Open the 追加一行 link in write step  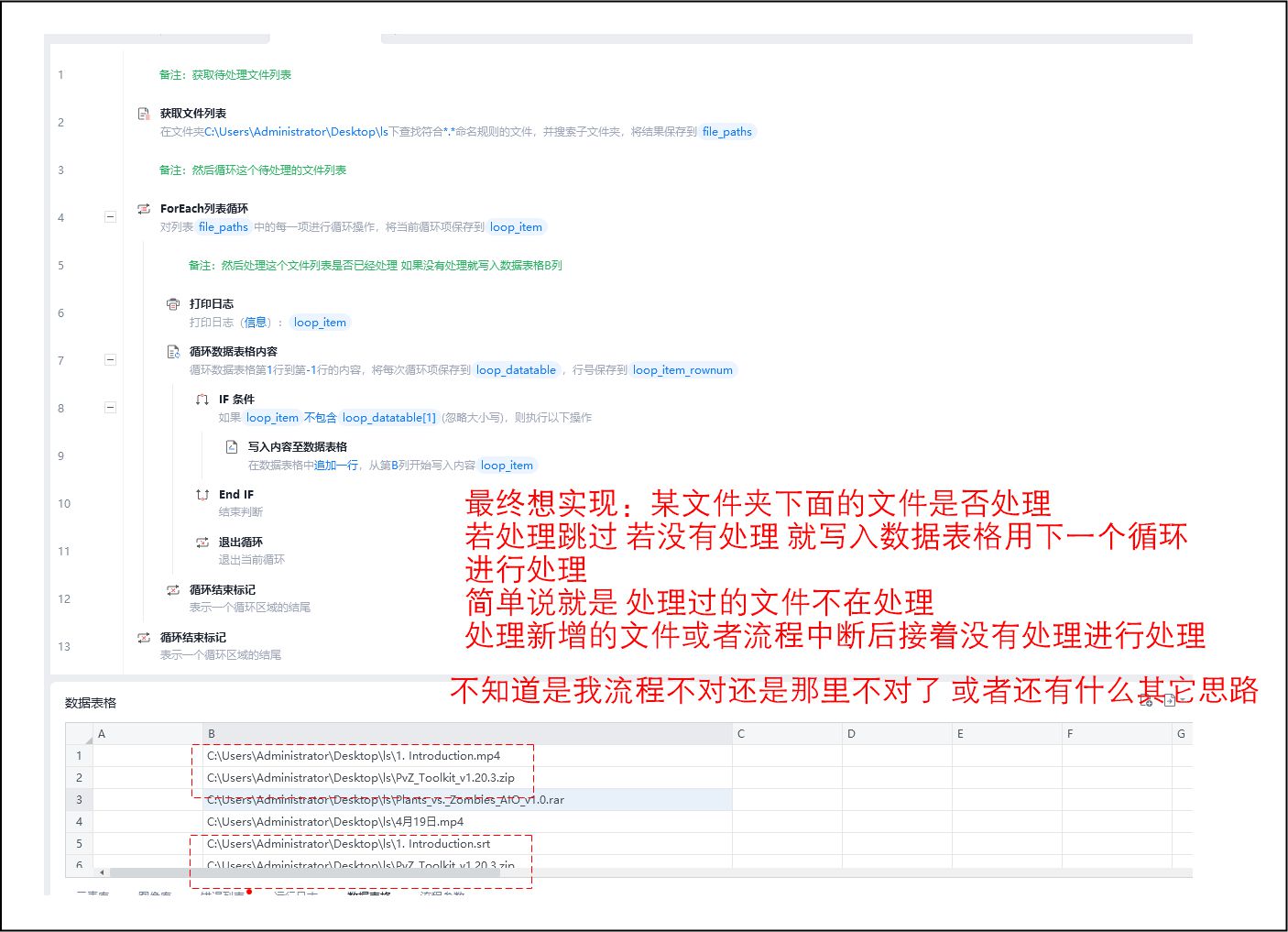(336, 466)
